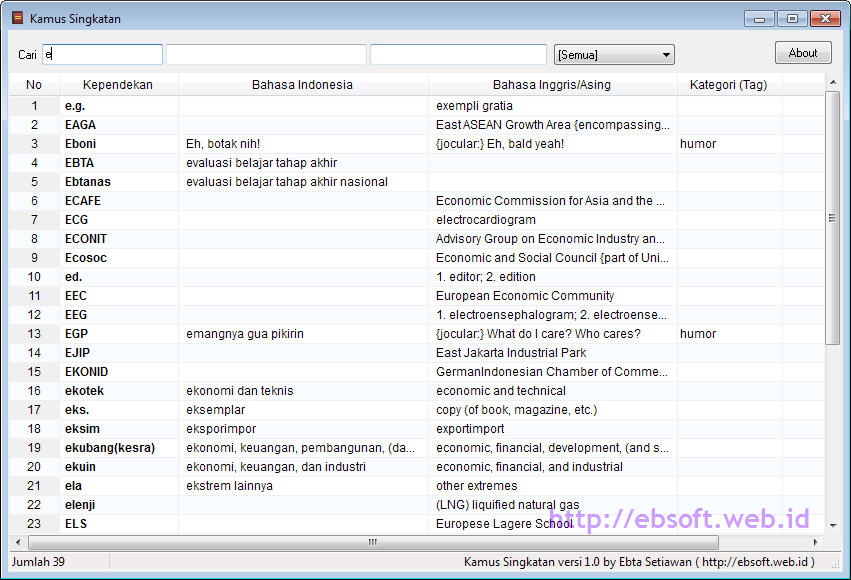Click the version credit status bar text
The image size is (851, 580).
[x=639, y=562]
